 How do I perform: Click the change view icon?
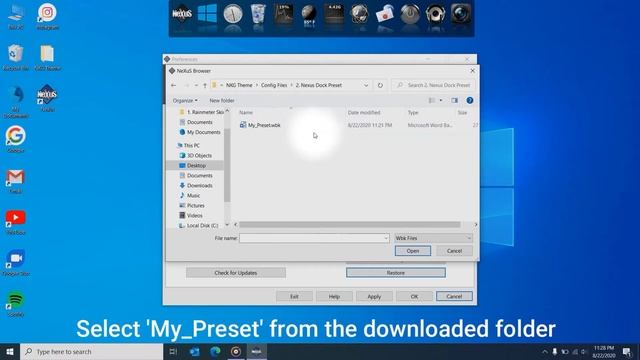click(432, 100)
